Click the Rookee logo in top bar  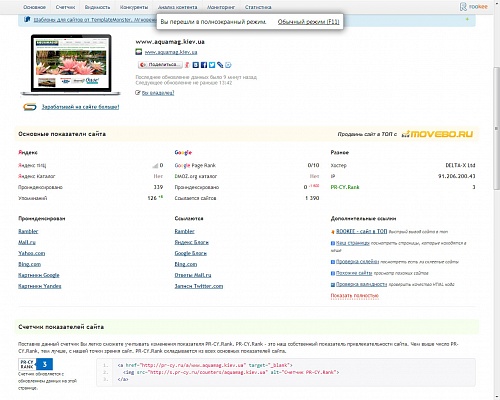coord(474,7)
